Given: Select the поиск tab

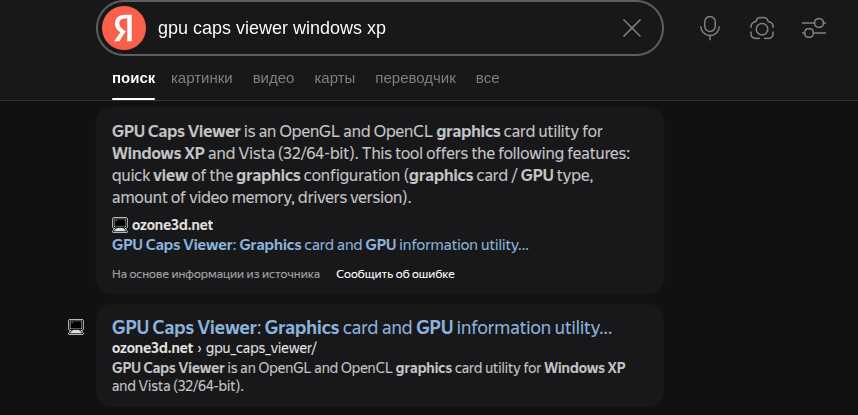Looking at the screenshot, I should coord(133,78).
